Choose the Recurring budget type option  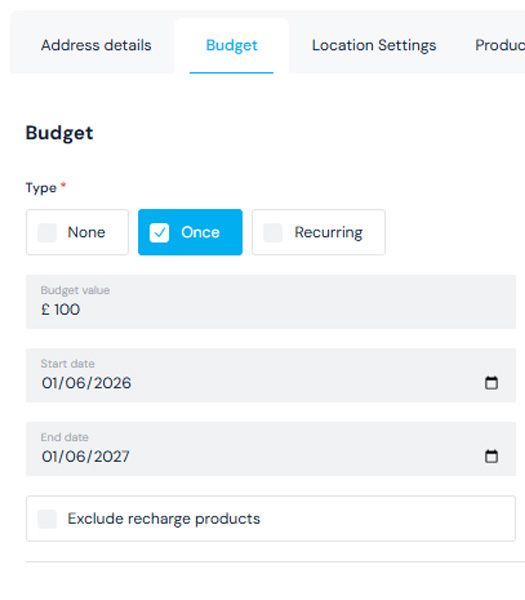[318, 232]
